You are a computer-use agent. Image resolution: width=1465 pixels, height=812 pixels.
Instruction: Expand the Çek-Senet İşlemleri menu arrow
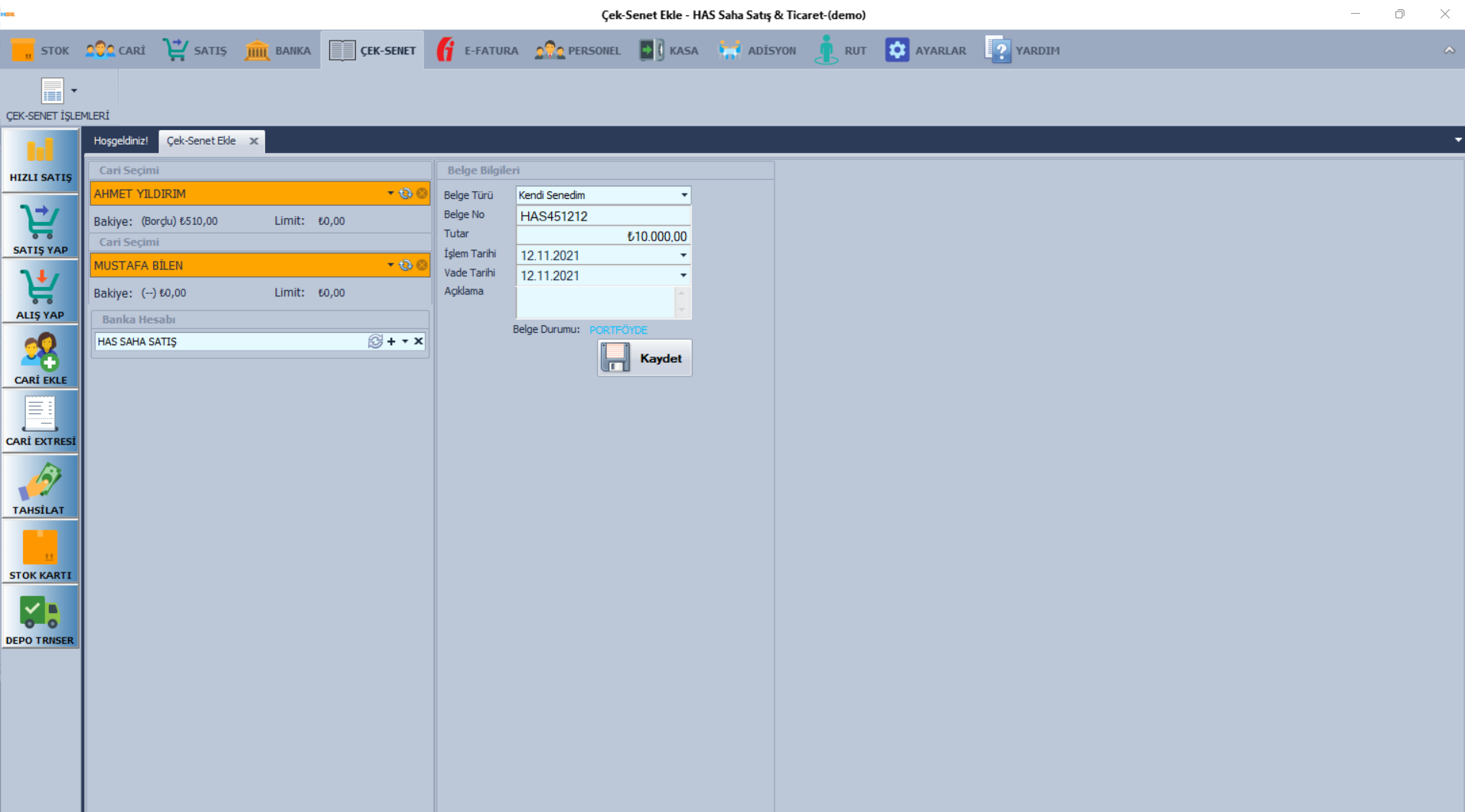pyautogui.click(x=74, y=91)
